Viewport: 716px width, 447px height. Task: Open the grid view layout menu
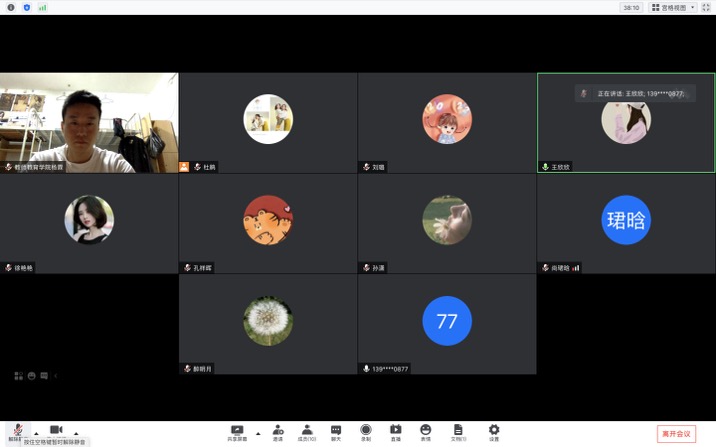click(x=673, y=7)
